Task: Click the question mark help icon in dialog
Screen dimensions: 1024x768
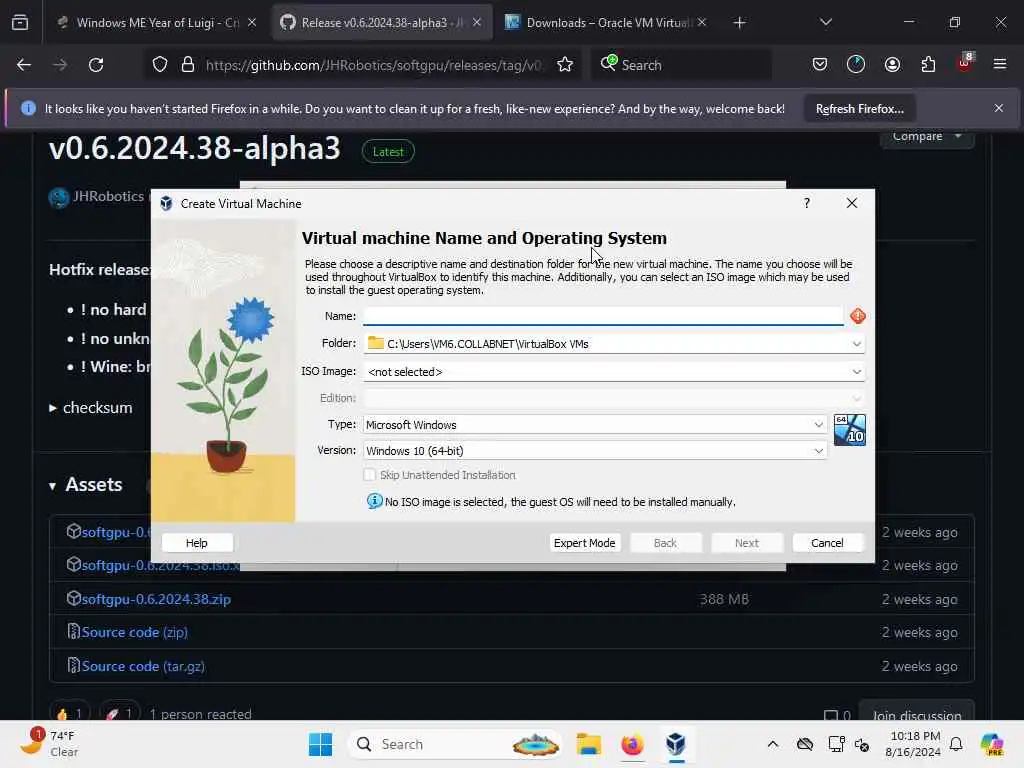Action: [807, 203]
